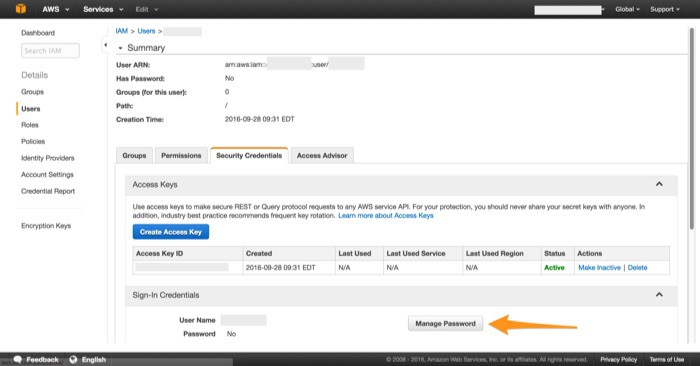Open Groups in the sidebar

click(x=33, y=92)
